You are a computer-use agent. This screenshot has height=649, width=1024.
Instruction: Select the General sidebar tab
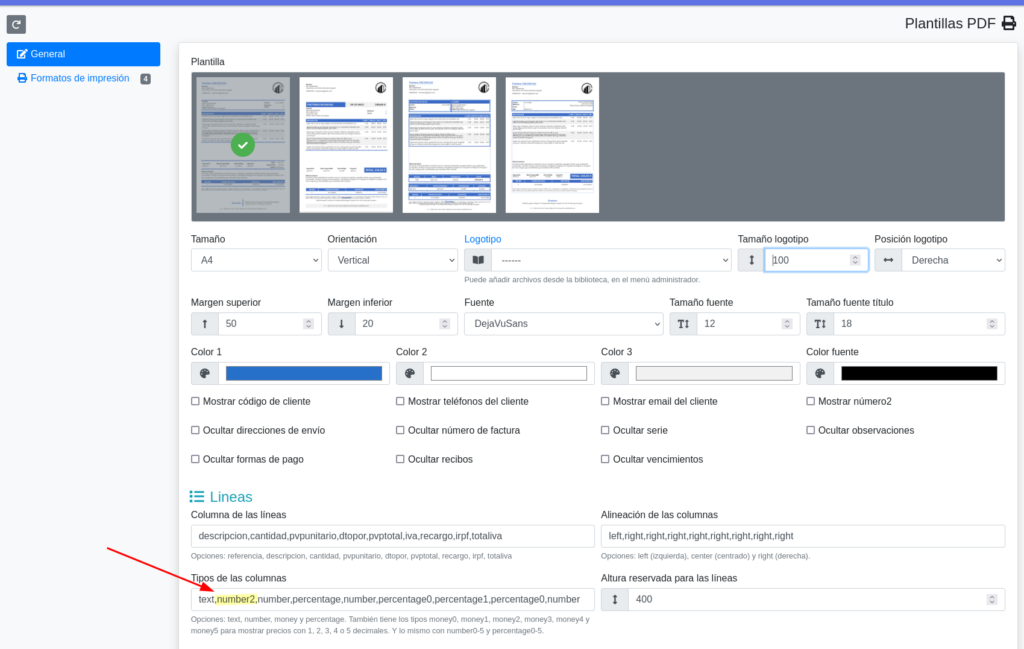[83, 54]
